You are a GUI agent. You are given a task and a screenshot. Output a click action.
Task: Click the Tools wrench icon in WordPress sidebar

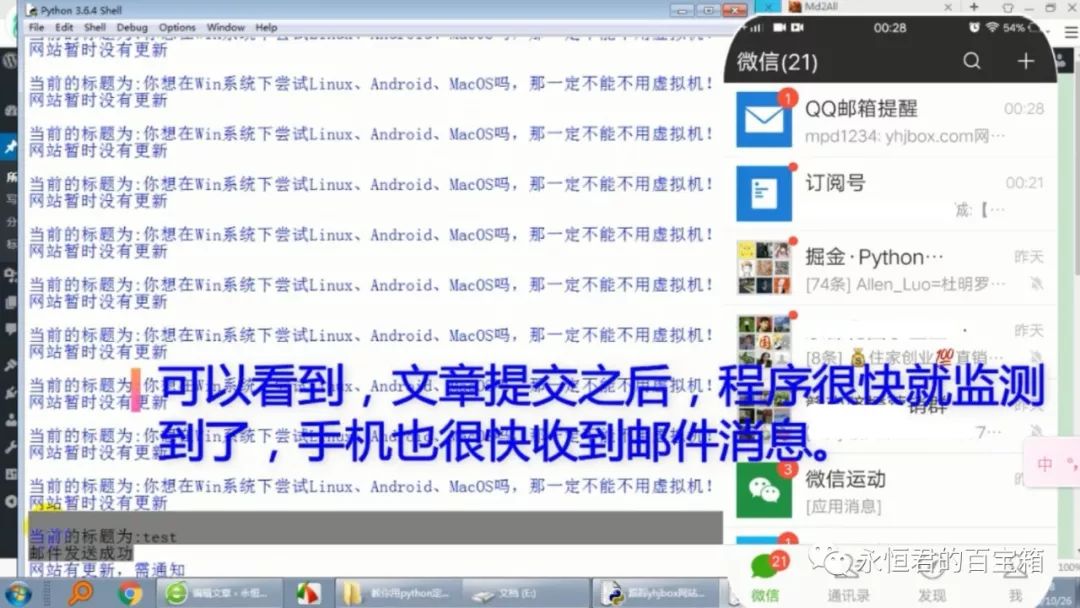pyautogui.click(x=10, y=448)
